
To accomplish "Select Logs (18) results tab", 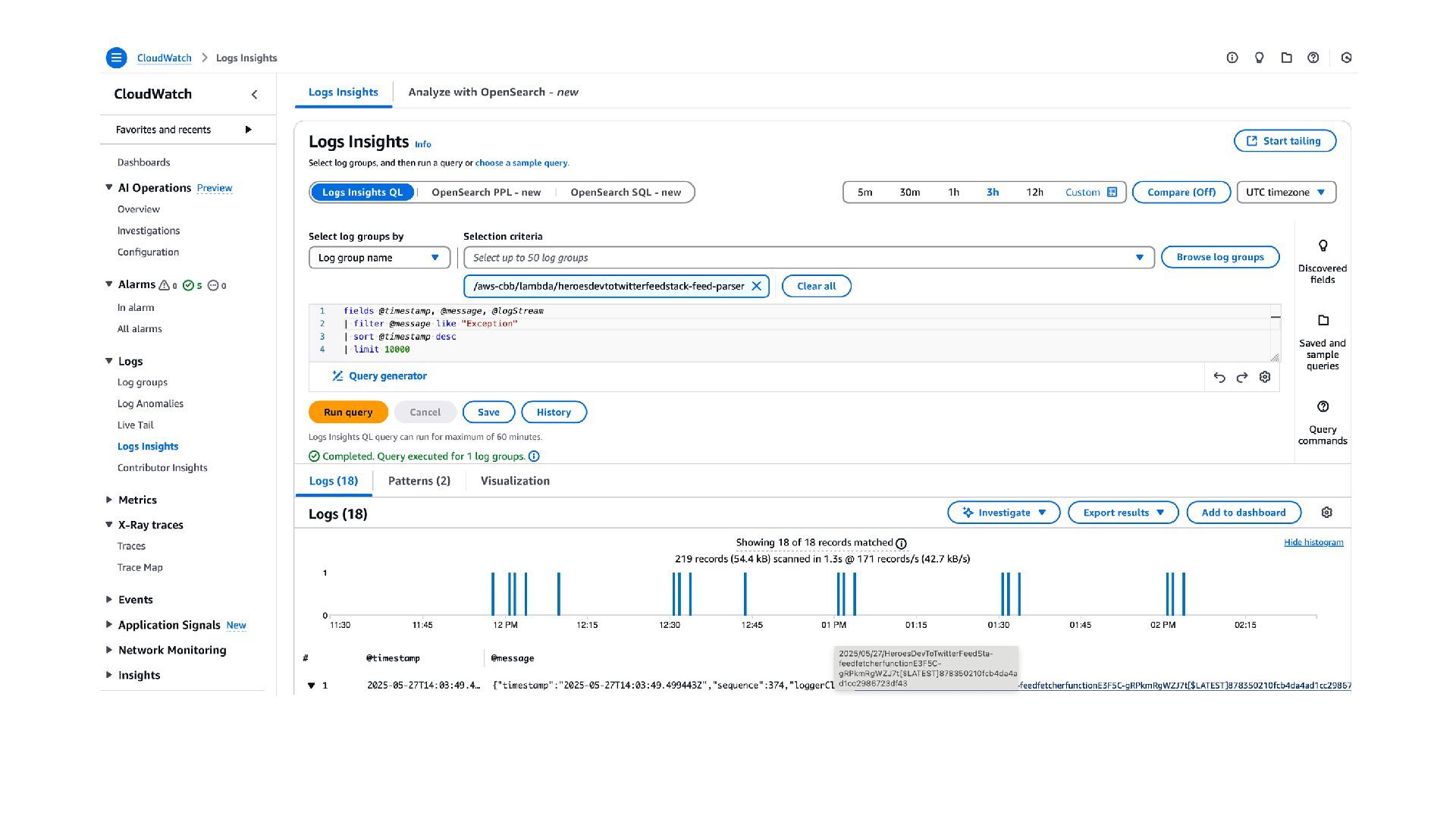I will (334, 481).
